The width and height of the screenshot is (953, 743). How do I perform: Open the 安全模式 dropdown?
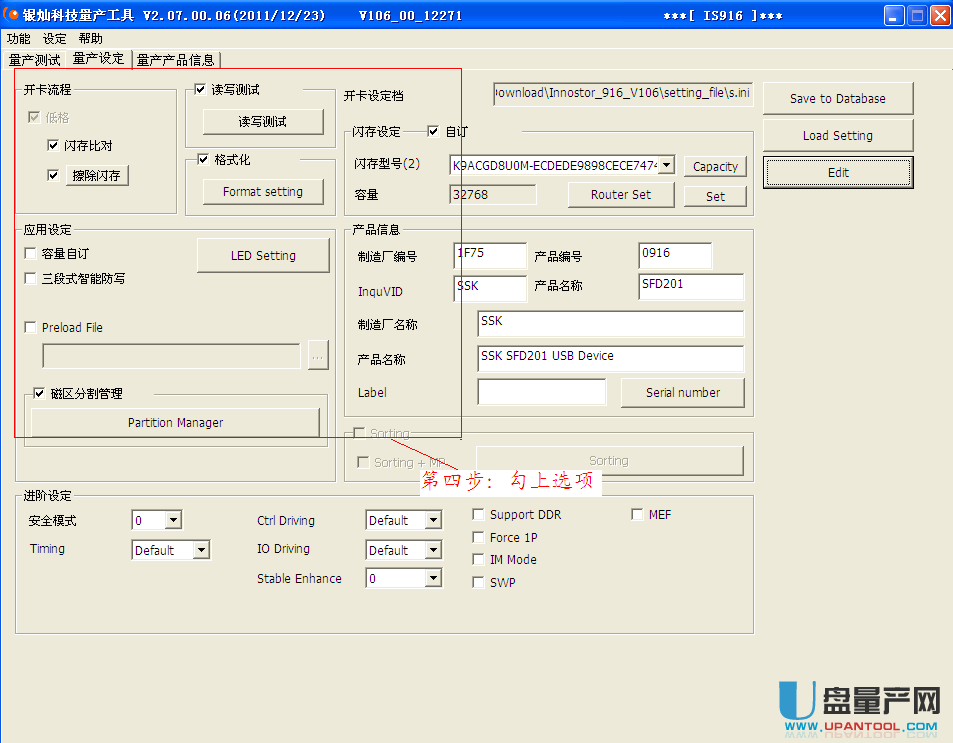(172, 521)
